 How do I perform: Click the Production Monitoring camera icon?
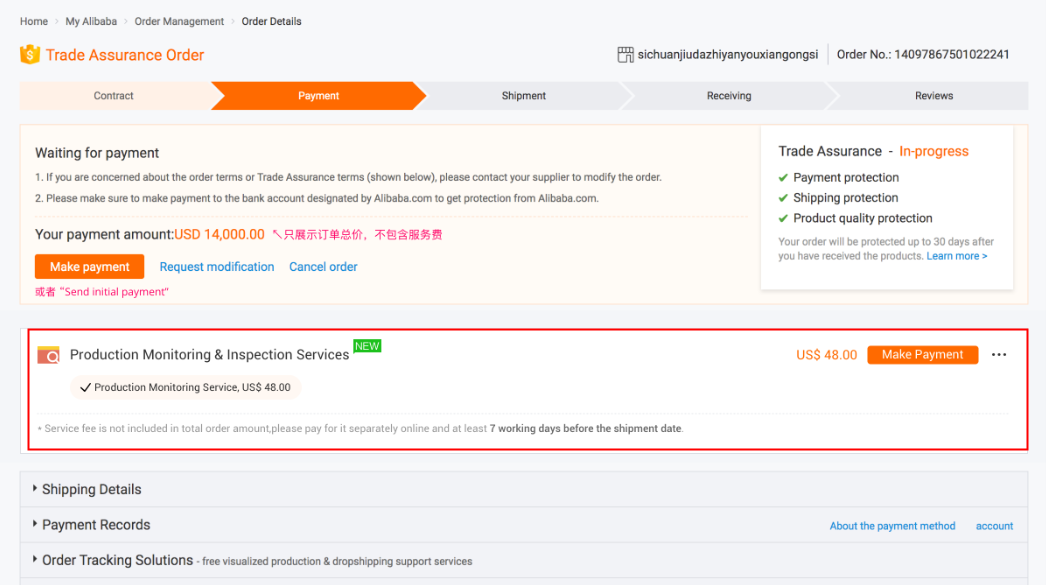coord(48,355)
